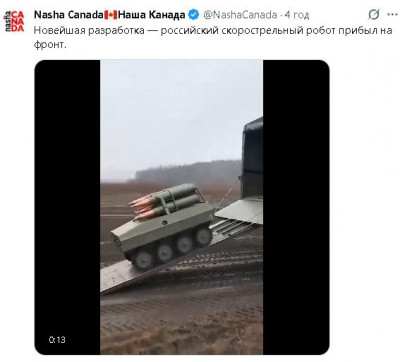
Task: Click the 0:13 video duration label
Action: coord(57,340)
